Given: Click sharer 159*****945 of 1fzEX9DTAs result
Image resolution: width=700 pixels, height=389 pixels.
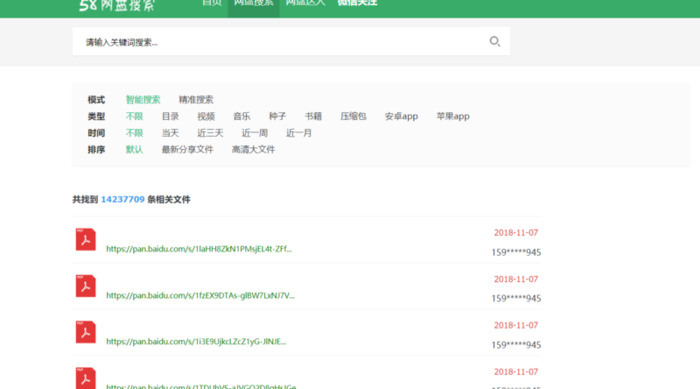Looking at the screenshot, I should click(516, 298).
